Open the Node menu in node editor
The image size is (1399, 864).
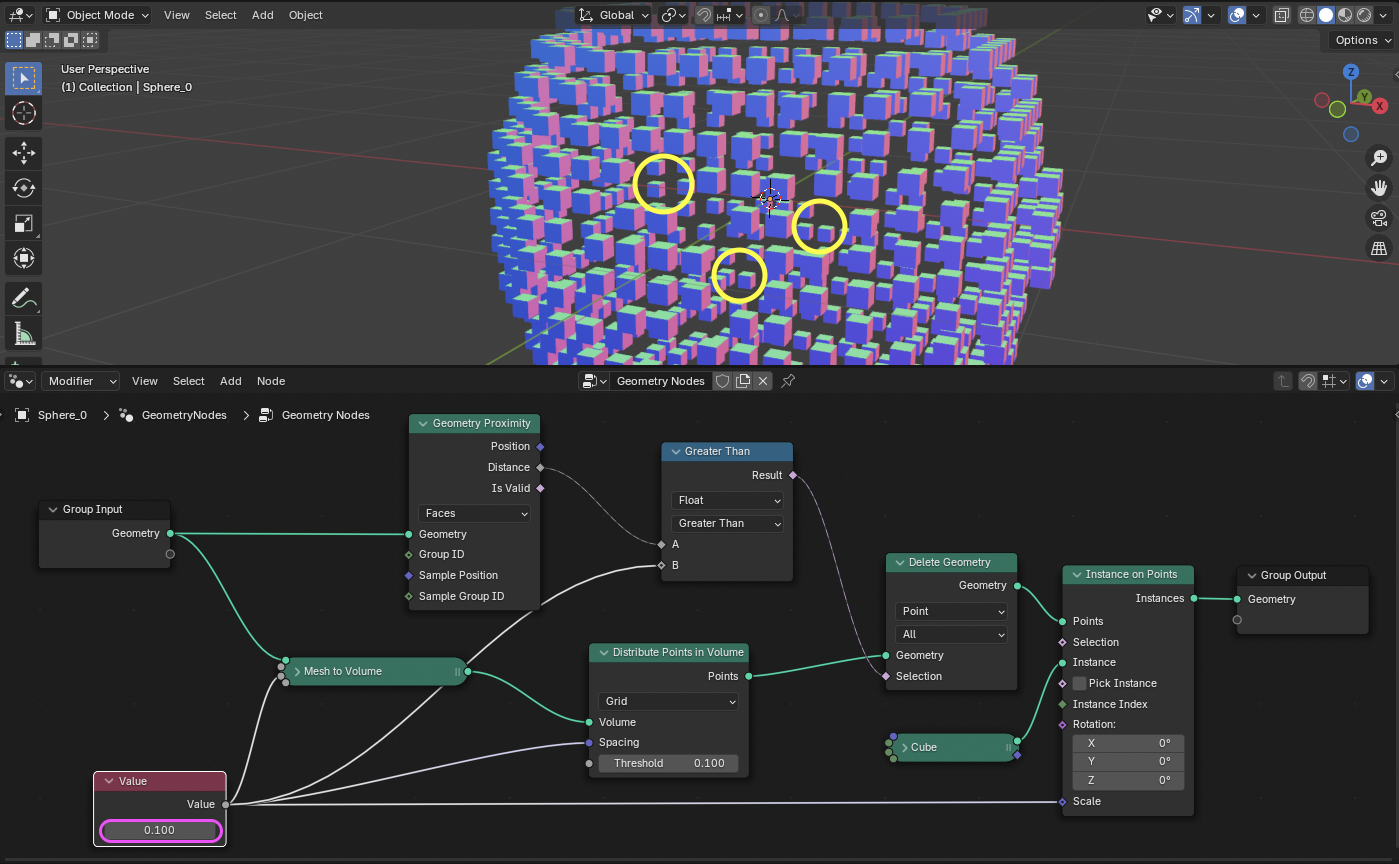[271, 381]
